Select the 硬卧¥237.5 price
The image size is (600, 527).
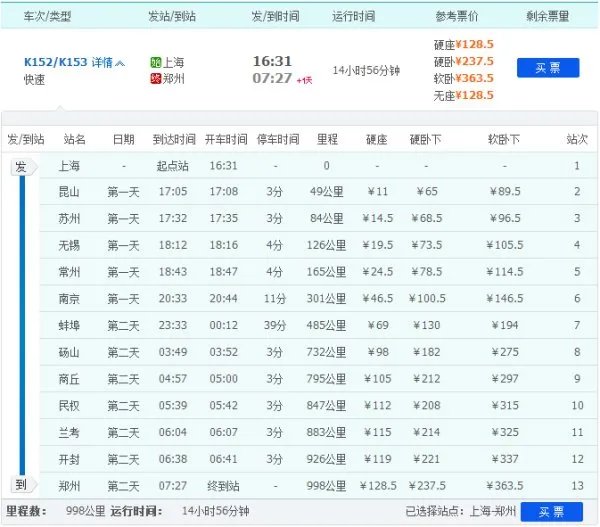click(x=463, y=61)
